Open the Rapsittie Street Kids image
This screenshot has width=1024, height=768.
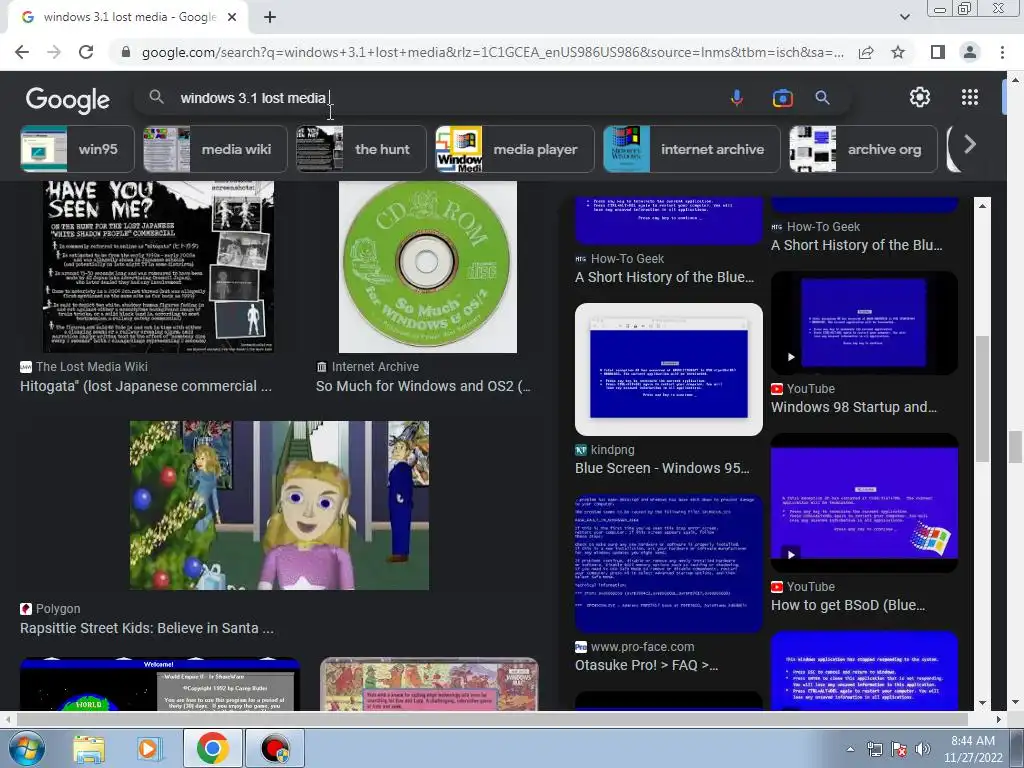coord(280,505)
